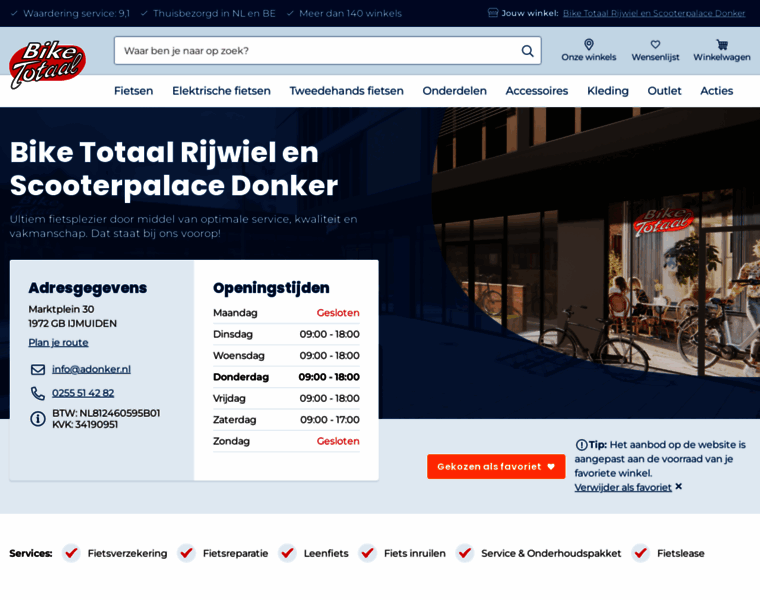
Task: Open the Fietsen menu
Action: coord(133,91)
